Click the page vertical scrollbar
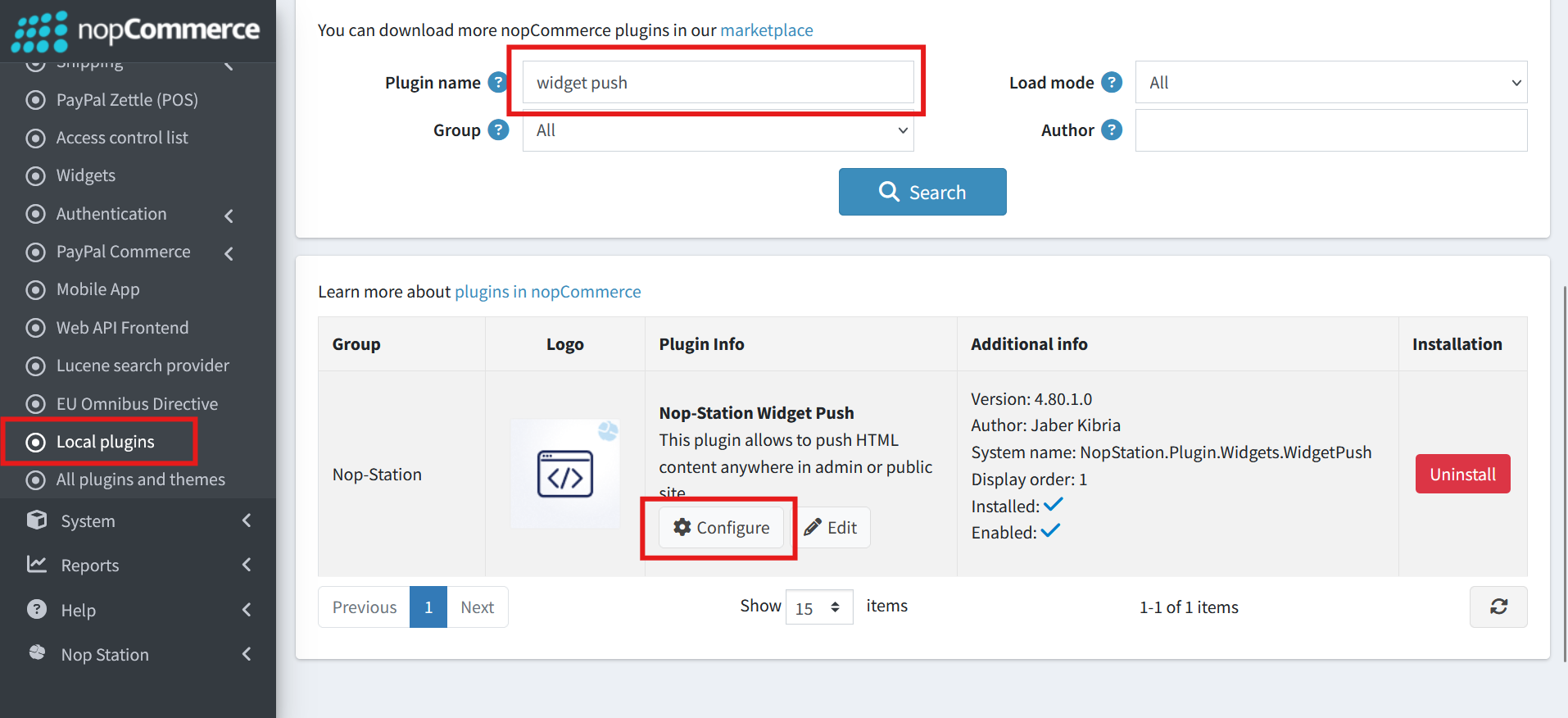This screenshot has height=718, width=1568. click(x=1566, y=474)
